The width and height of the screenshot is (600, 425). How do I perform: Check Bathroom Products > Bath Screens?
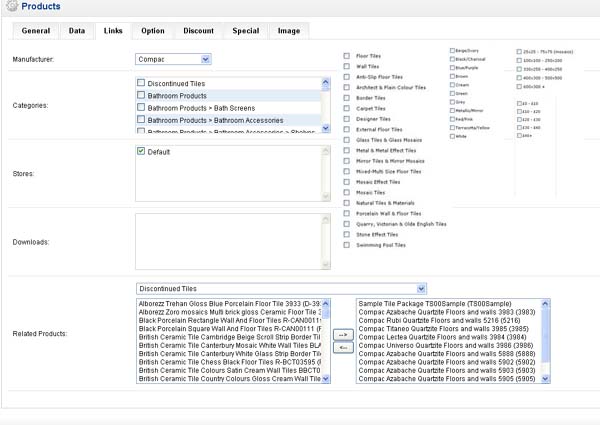[141, 107]
